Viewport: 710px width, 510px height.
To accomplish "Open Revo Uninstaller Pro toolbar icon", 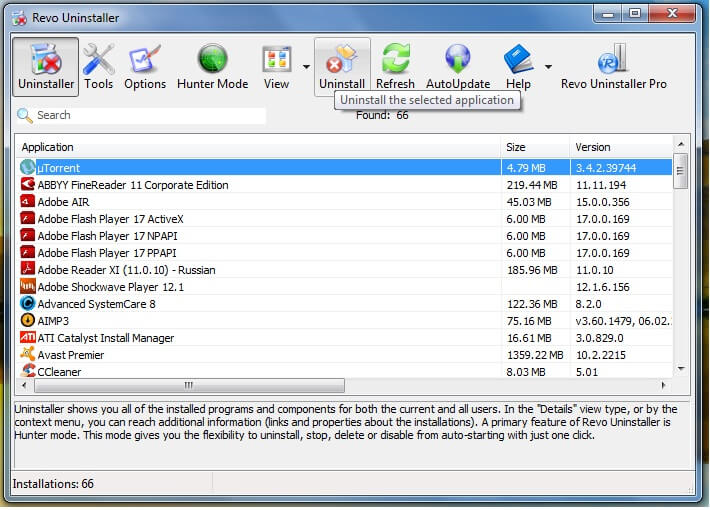I will [x=614, y=67].
